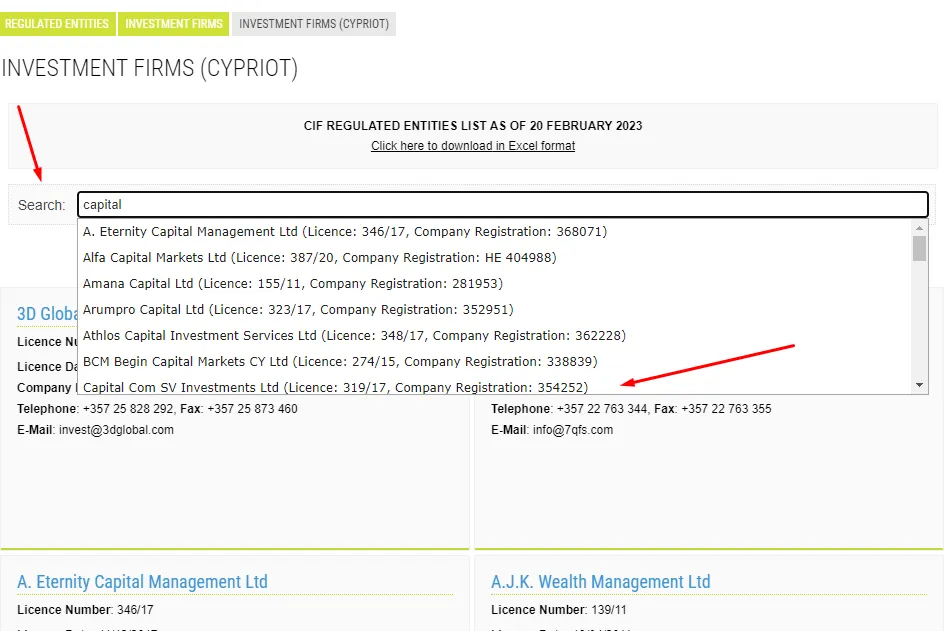
Task: Click fax number +357 22 763 355
Action: point(727,409)
